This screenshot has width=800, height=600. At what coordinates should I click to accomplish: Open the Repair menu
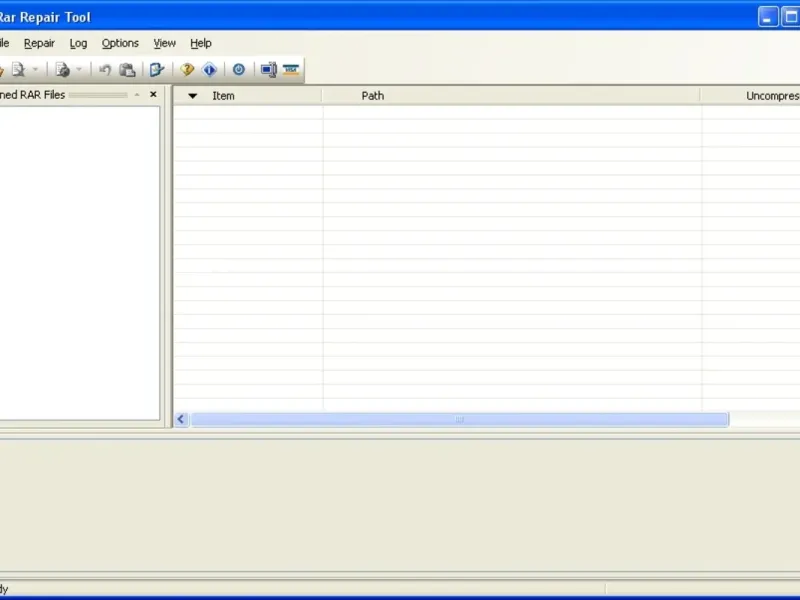coord(39,43)
